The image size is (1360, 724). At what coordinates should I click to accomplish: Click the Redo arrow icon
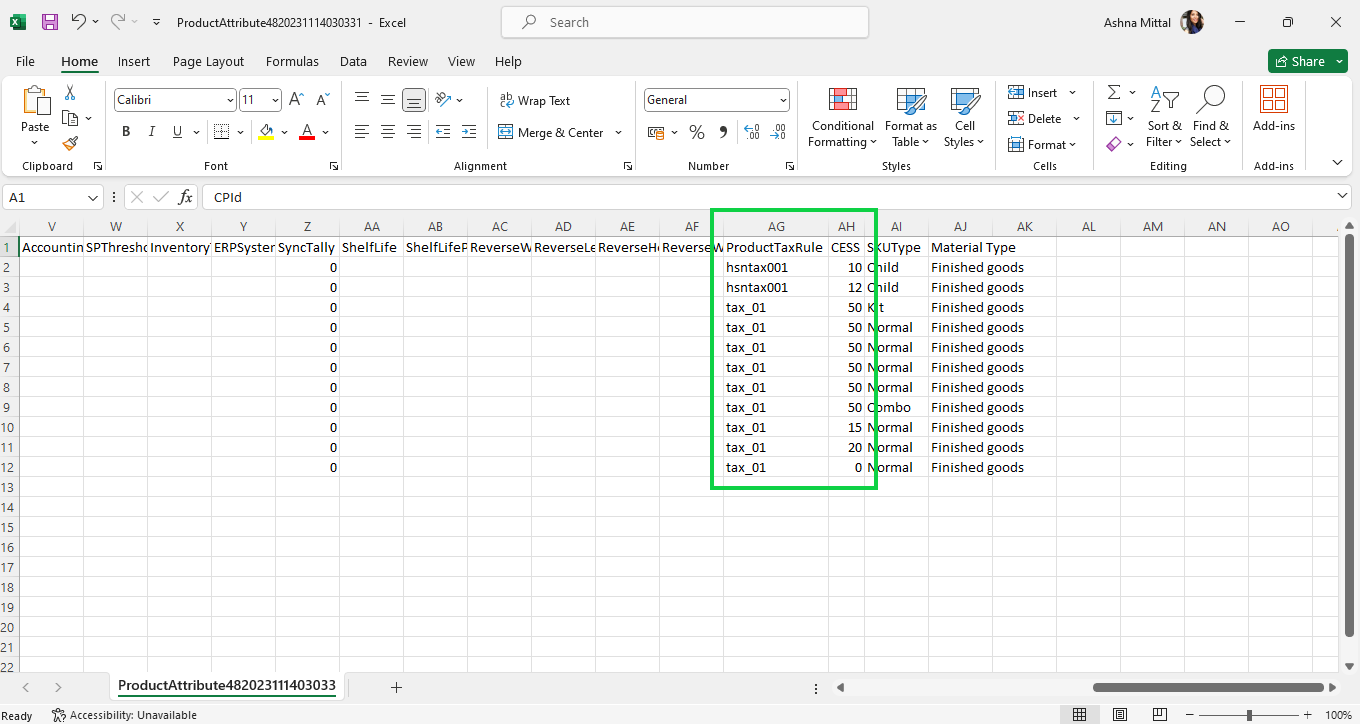(x=117, y=21)
